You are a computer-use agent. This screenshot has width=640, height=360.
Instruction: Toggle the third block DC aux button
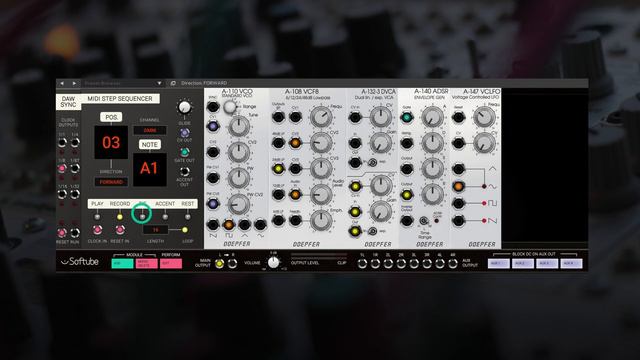click(547, 264)
